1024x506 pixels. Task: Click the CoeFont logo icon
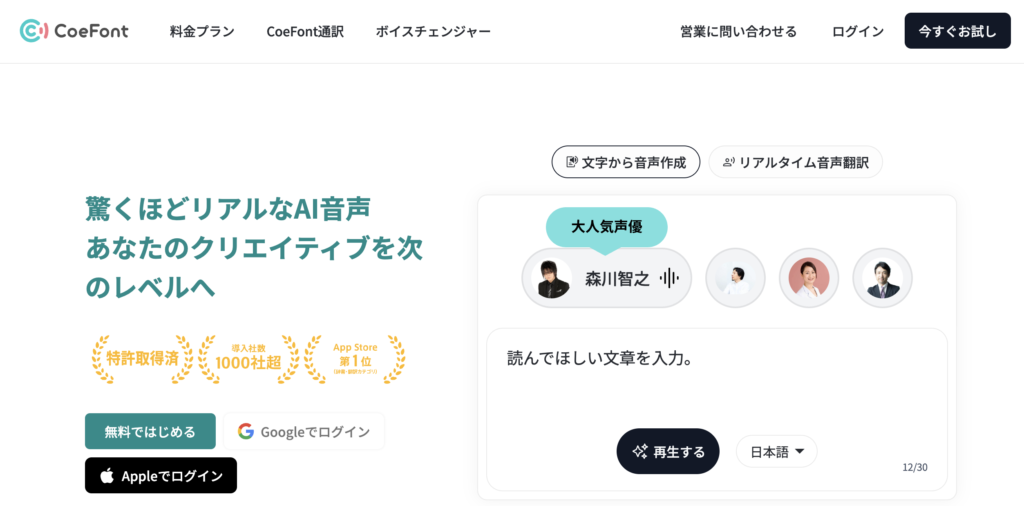[33, 31]
